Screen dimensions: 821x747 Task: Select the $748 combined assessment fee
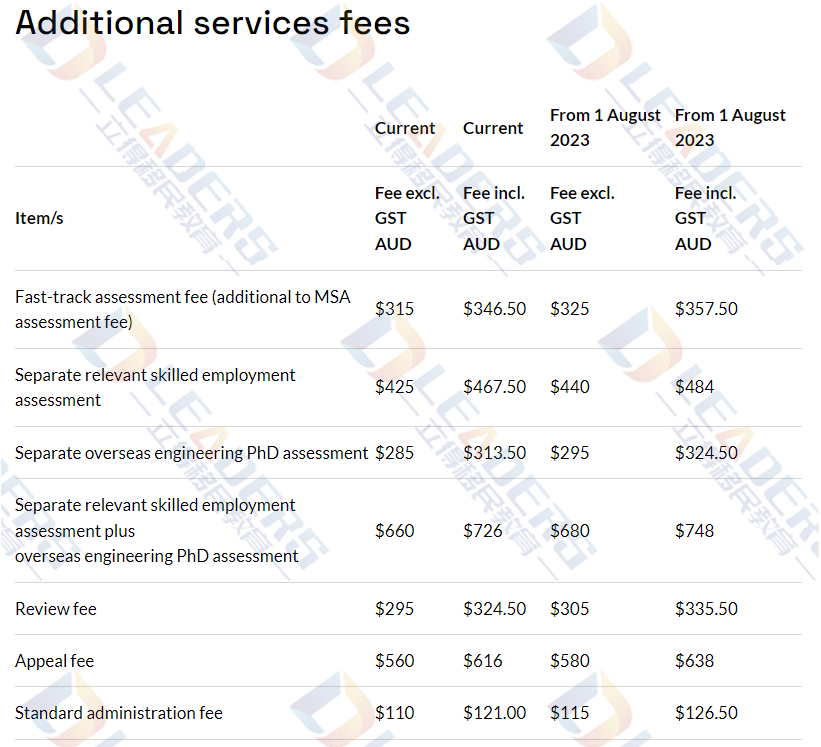coord(694,531)
